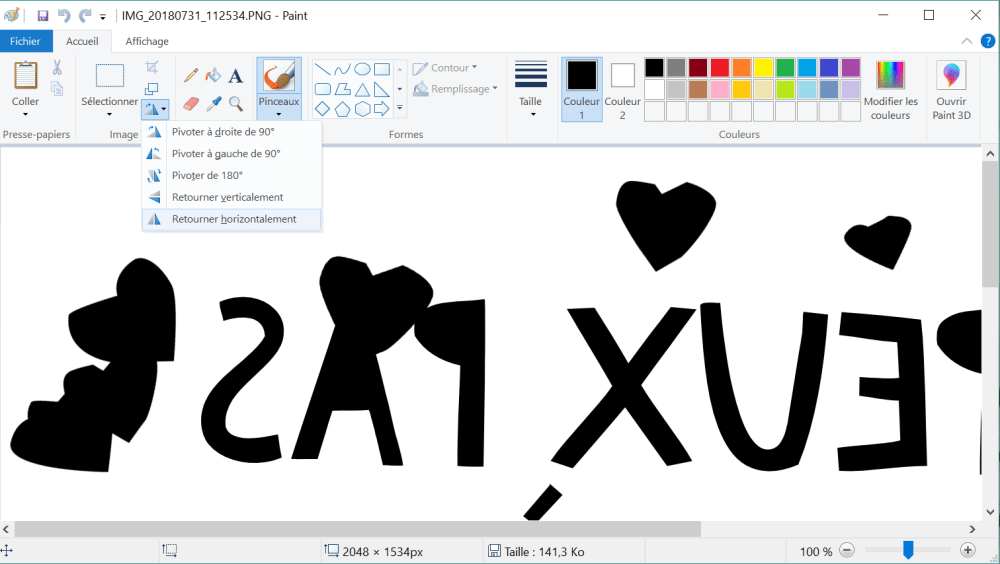The image size is (1000, 564).
Task: Pick the red color swatch
Action: pyautogui.click(x=720, y=67)
